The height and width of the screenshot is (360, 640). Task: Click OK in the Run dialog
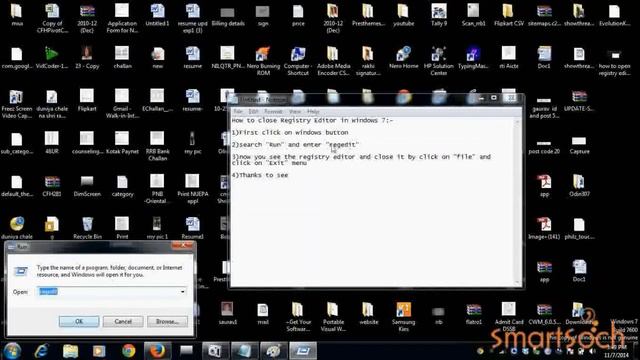79,322
